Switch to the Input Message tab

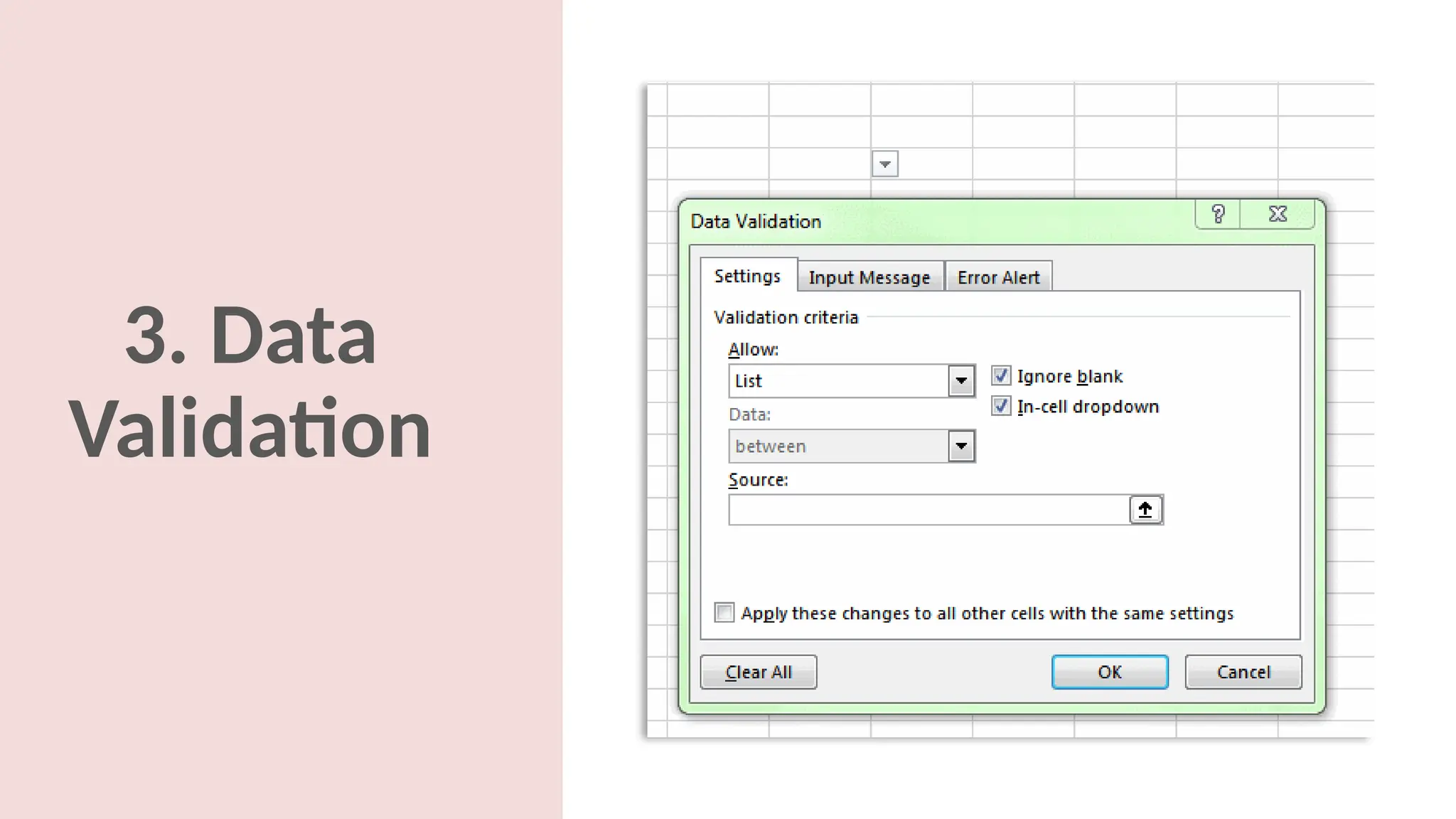pos(869,277)
